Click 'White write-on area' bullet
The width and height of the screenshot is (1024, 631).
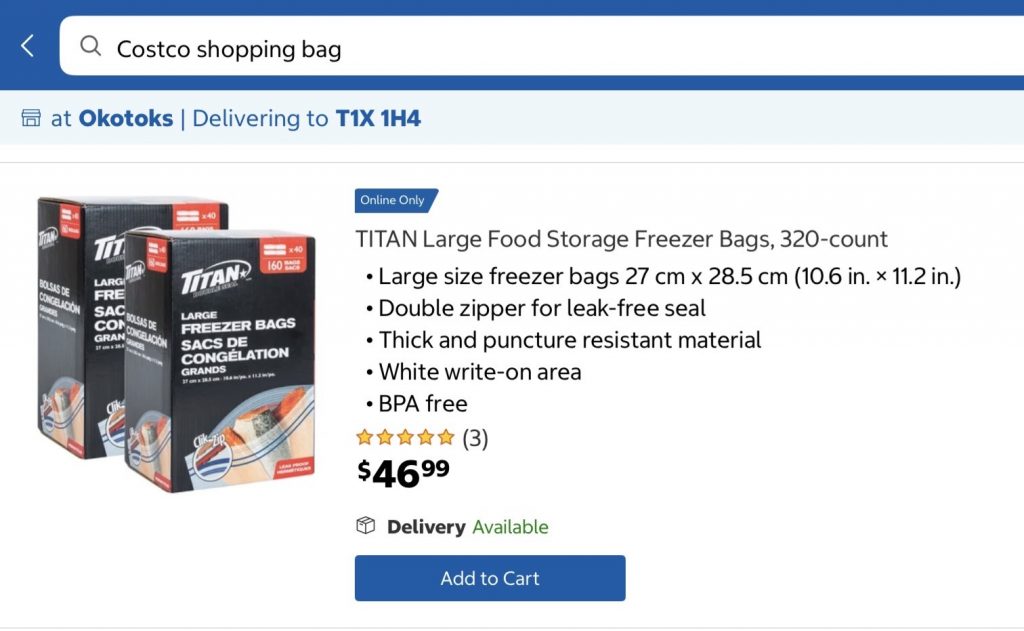pos(479,372)
